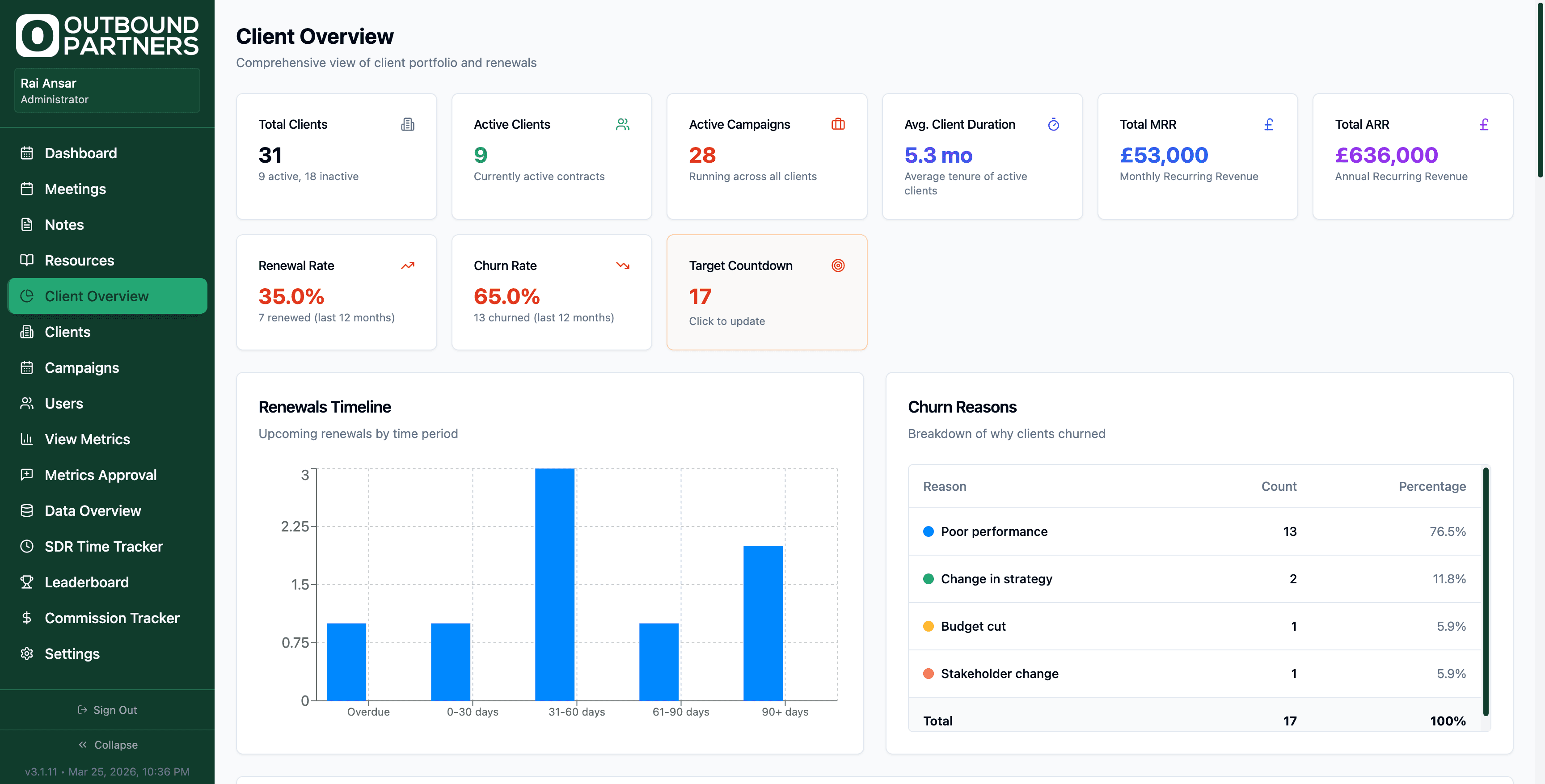The height and width of the screenshot is (784, 1545).
Task: Open SDR Time Tracker from sidebar
Action: pos(103,547)
